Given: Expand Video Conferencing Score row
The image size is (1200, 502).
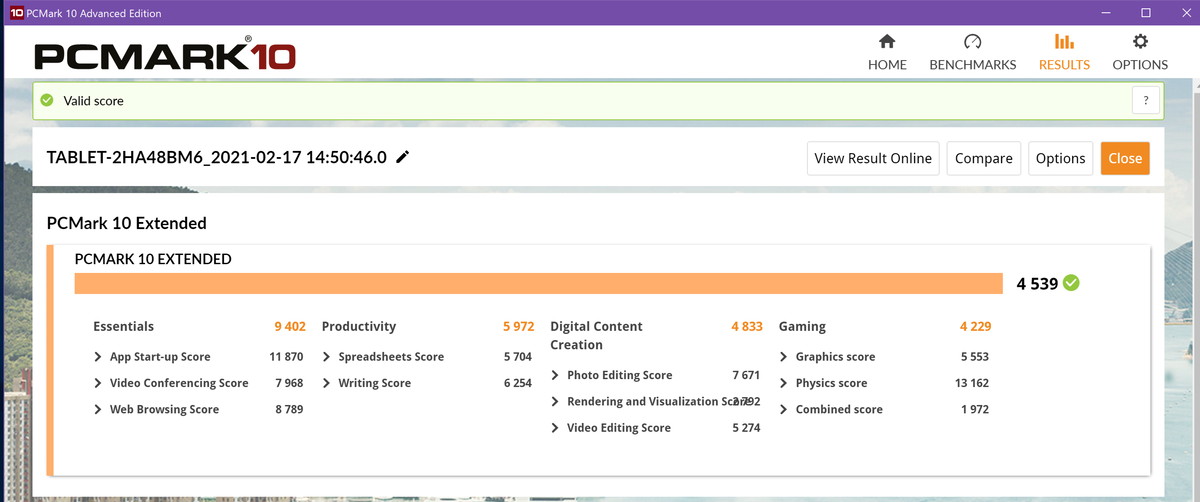Looking at the screenshot, I should tap(98, 383).
